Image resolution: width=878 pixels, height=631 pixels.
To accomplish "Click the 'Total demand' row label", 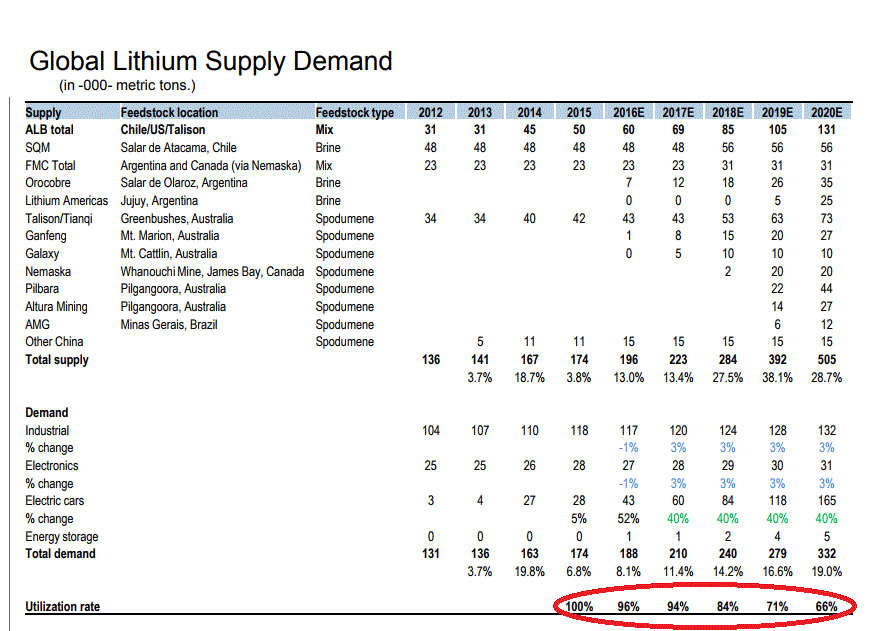I will pyautogui.click(x=60, y=554).
